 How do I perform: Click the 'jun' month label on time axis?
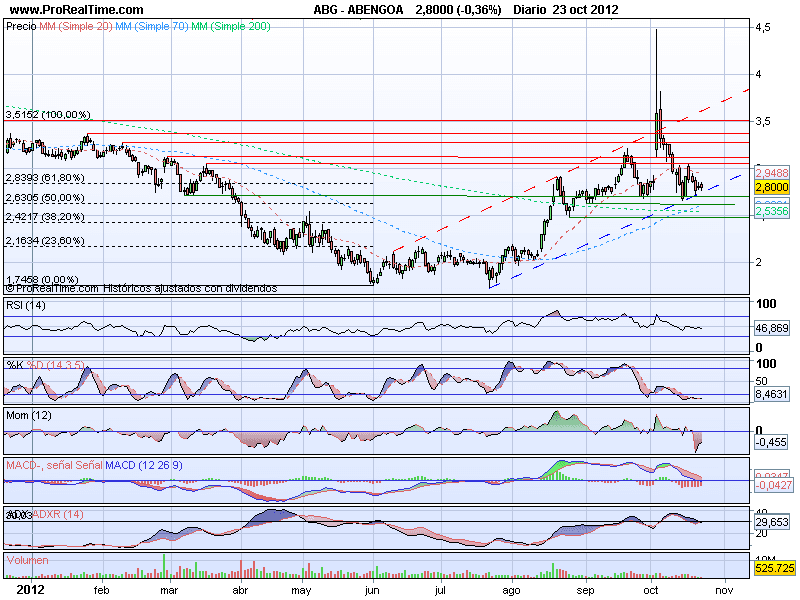[372, 591]
